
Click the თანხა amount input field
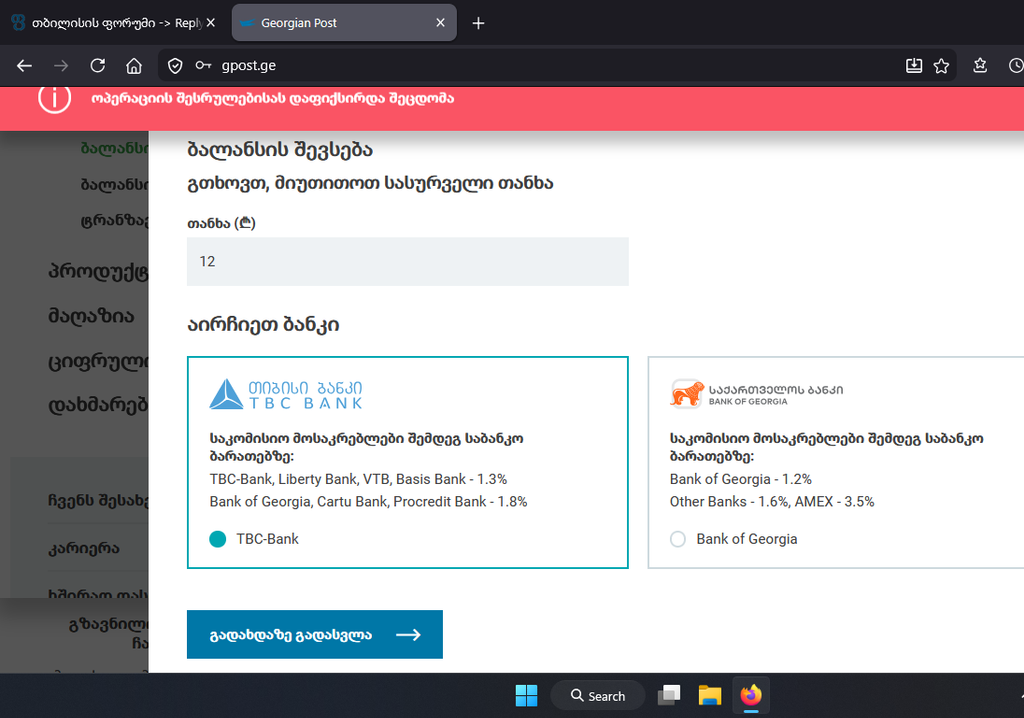click(408, 261)
